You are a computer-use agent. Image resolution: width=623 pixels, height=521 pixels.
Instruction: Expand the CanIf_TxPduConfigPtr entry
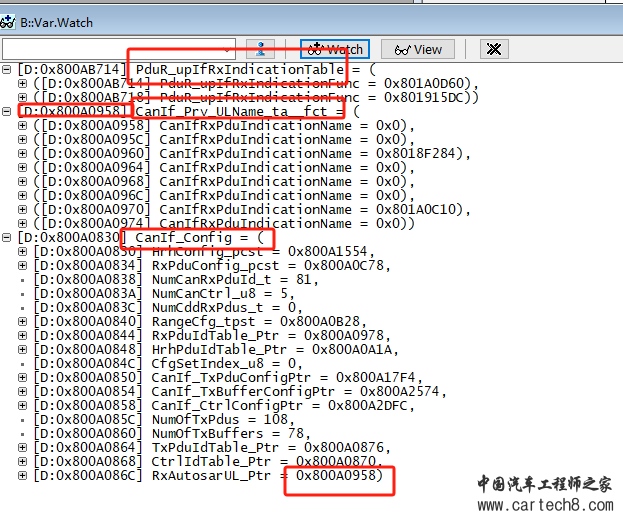click(x=23, y=377)
